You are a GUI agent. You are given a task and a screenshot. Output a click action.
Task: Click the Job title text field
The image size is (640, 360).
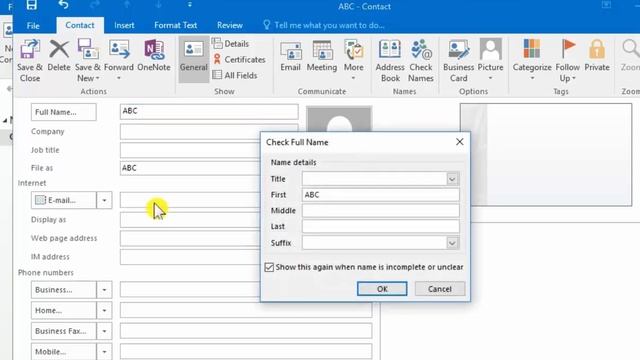(190, 150)
